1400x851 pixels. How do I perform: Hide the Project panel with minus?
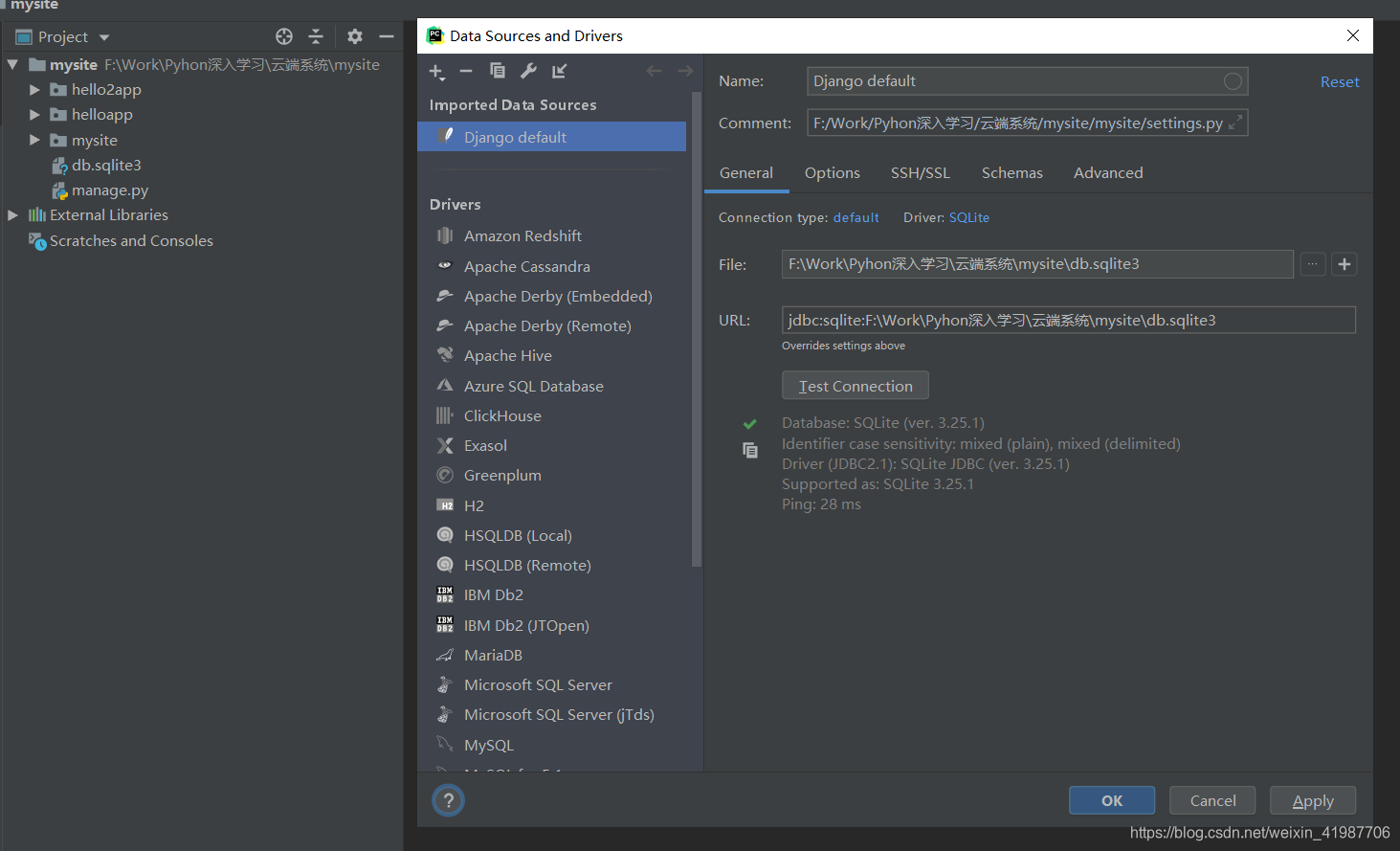(387, 36)
